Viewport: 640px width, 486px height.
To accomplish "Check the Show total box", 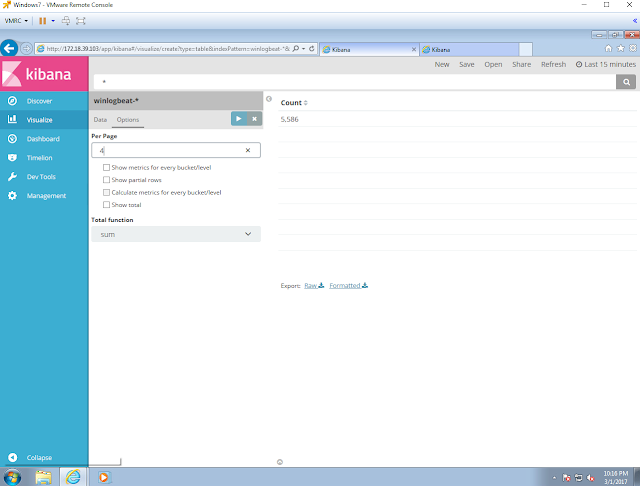I will pyautogui.click(x=107, y=204).
